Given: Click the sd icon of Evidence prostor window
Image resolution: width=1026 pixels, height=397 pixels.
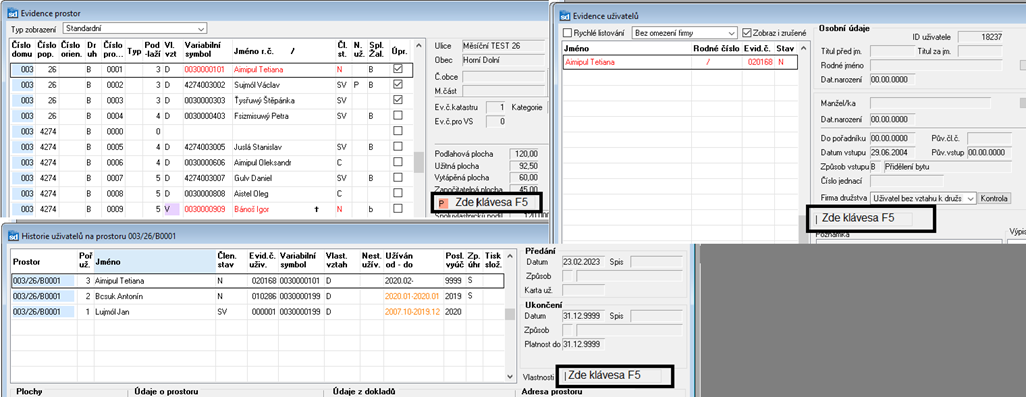Looking at the screenshot, I should (13, 13).
